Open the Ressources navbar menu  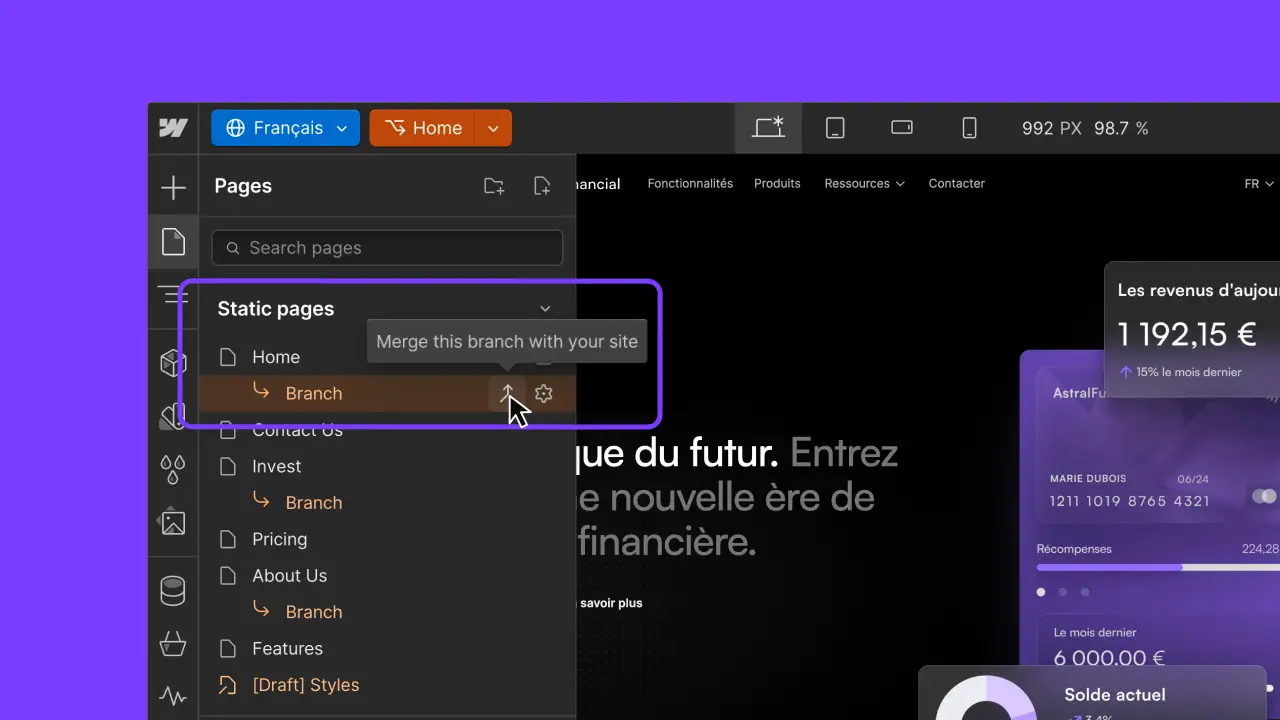[x=864, y=183]
